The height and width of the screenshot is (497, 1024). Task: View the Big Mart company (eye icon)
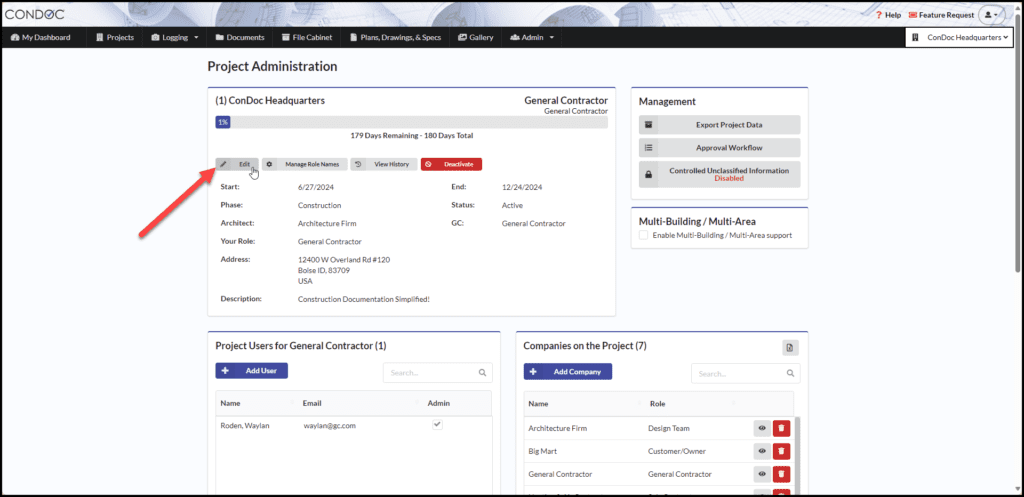[761, 451]
